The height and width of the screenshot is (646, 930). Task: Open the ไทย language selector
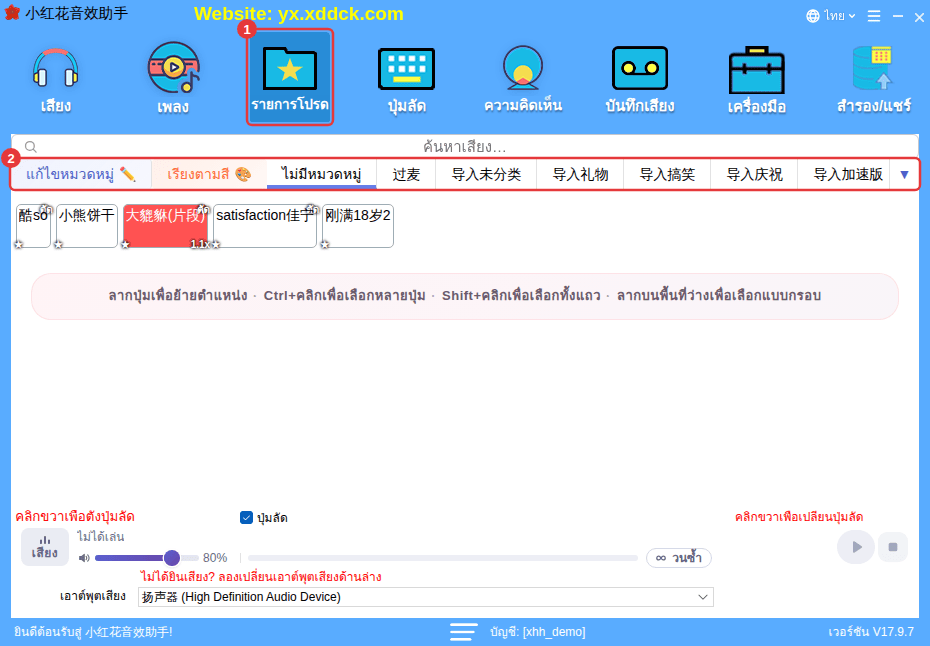click(x=830, y=16)
